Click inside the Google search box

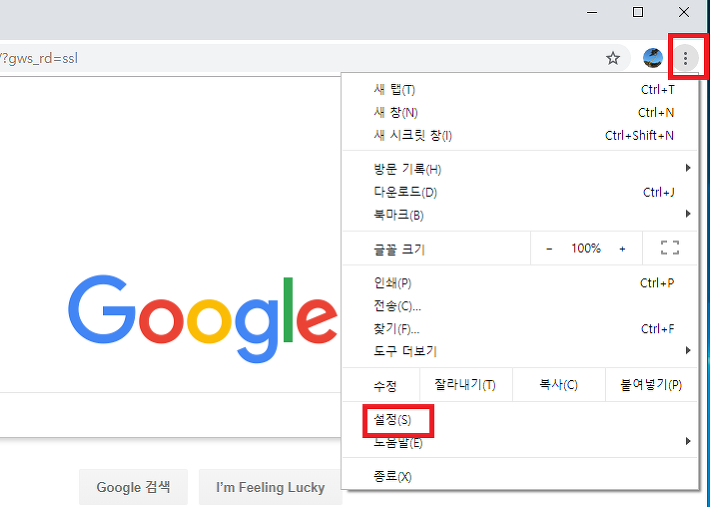point(170,415)
